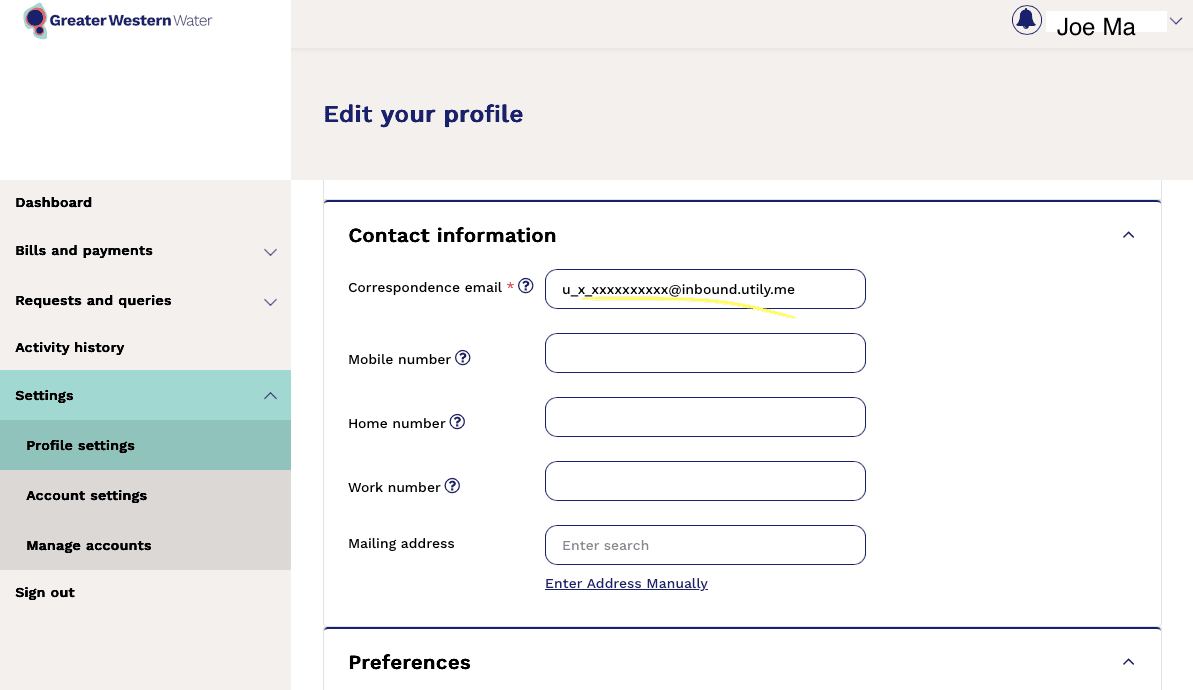Image resolution: width=1193 pixels, height=690 pixels.
Task: Click help icon beside Correspondence email
Action: tap(526, 286)
